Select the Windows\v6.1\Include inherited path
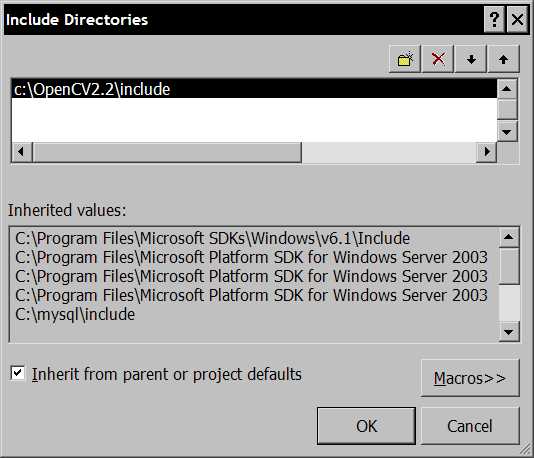This screenshot has height=458, width=534. (x=213, y=238)
